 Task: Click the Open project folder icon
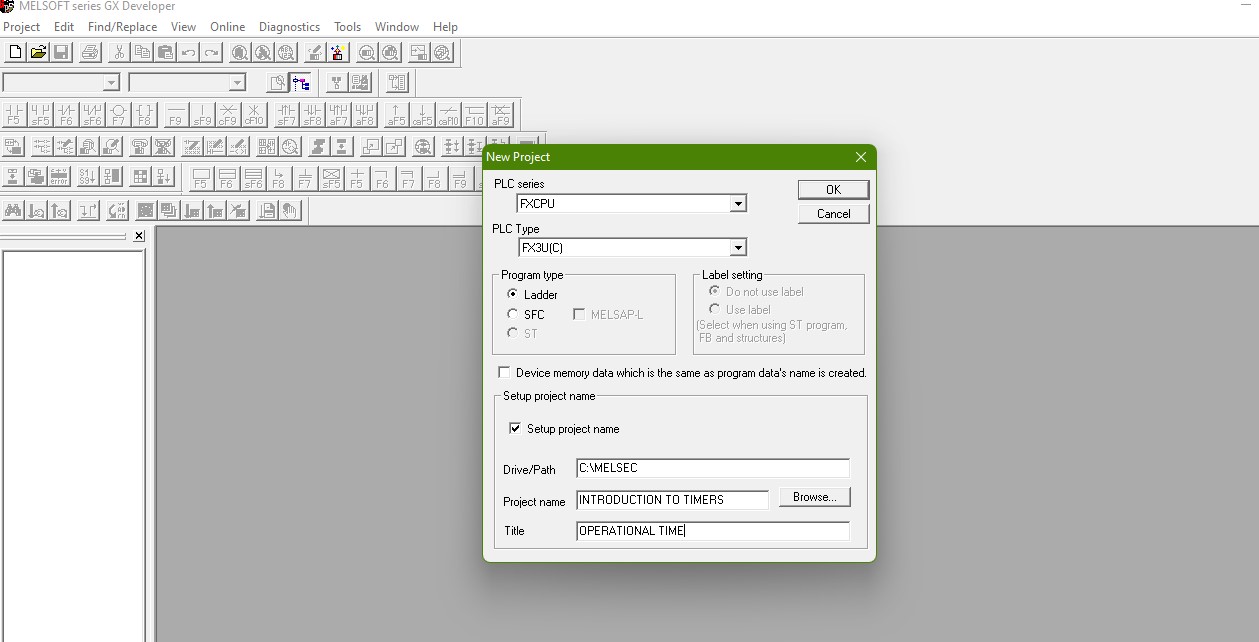[38, 53]
